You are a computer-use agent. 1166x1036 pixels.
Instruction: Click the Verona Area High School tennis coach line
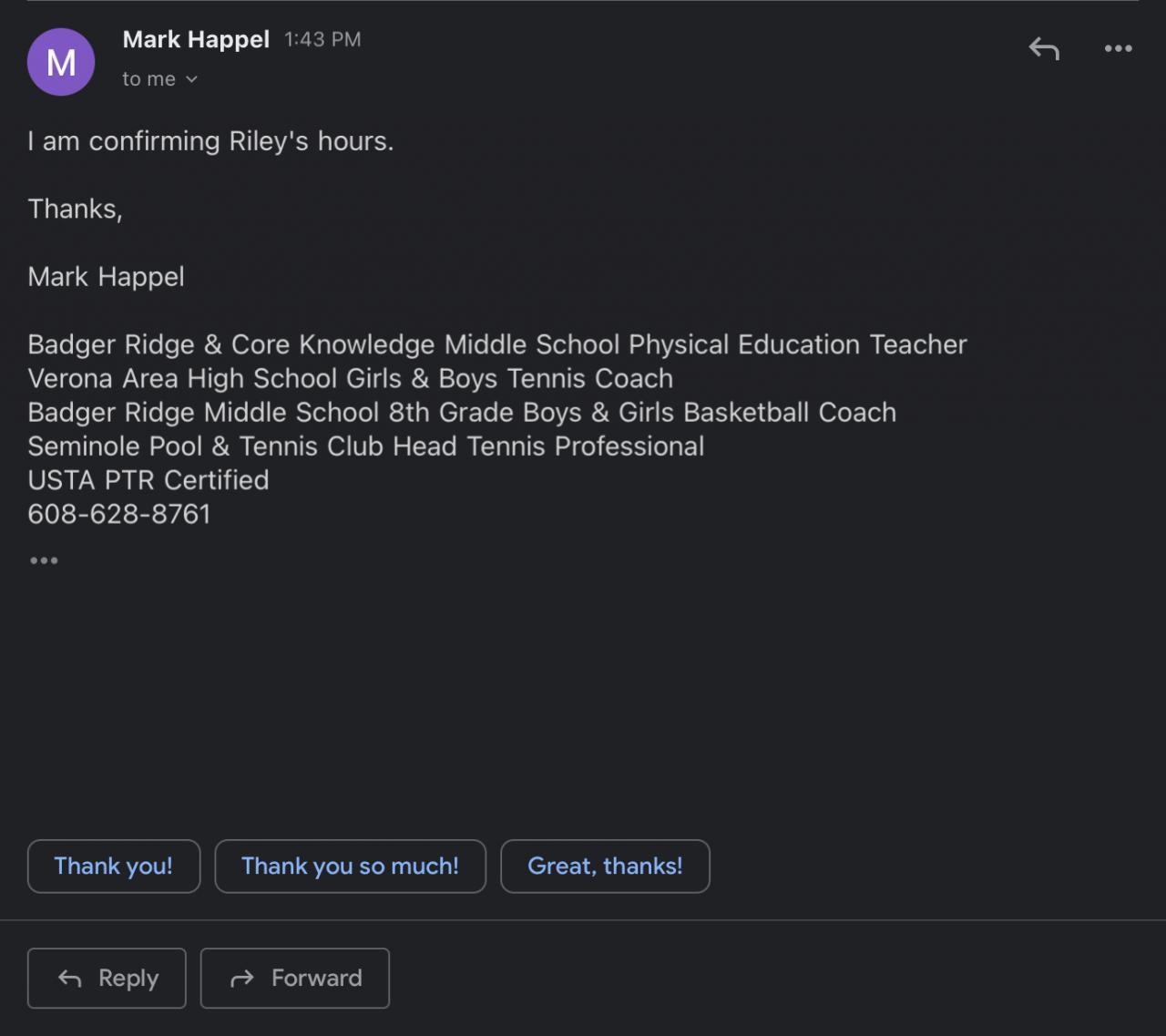click(x=350, y=378)
